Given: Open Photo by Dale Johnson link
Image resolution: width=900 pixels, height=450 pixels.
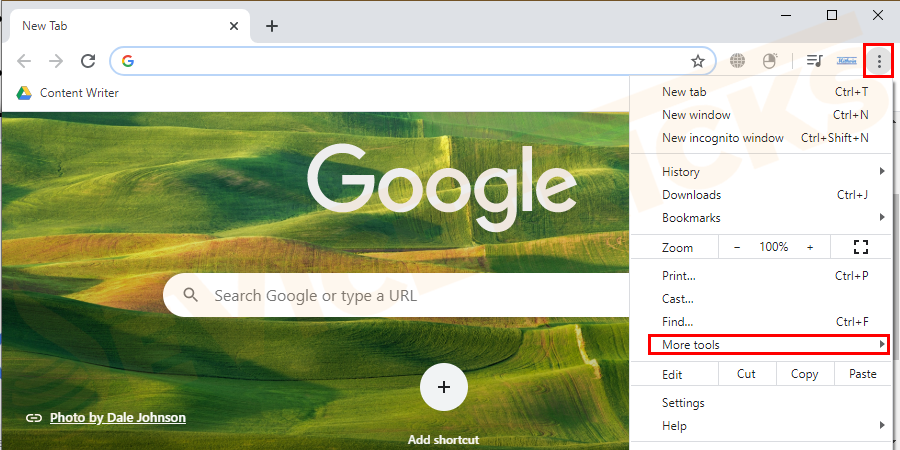Looking at the screenshot, I should pos(118,417).
